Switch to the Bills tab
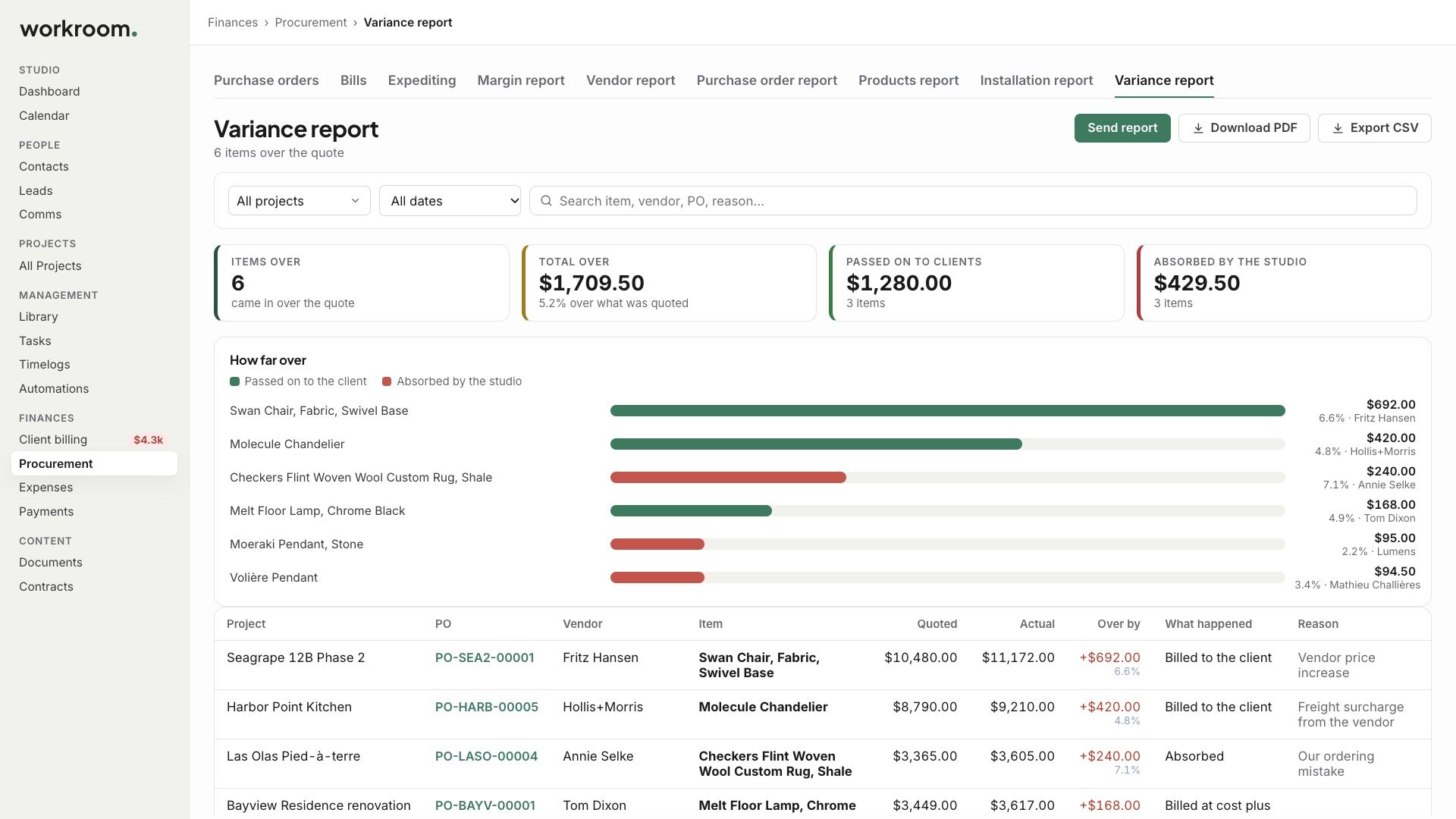Image resolution: width=1456 pixels, height=819 pixels. [353, 80]
